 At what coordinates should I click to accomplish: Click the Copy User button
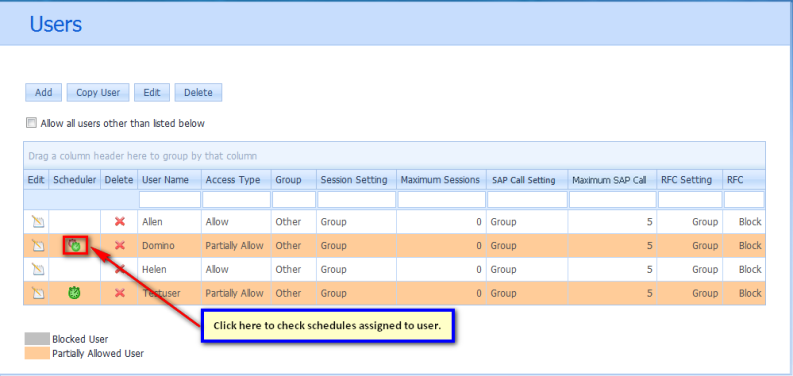coord(98,93)
